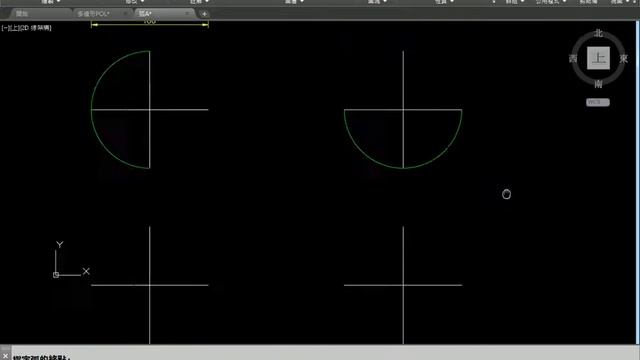The height and width of the screenshot is (360, 640).
Task: Close the 多邊形POL* drawing tab
Action: 124,14
